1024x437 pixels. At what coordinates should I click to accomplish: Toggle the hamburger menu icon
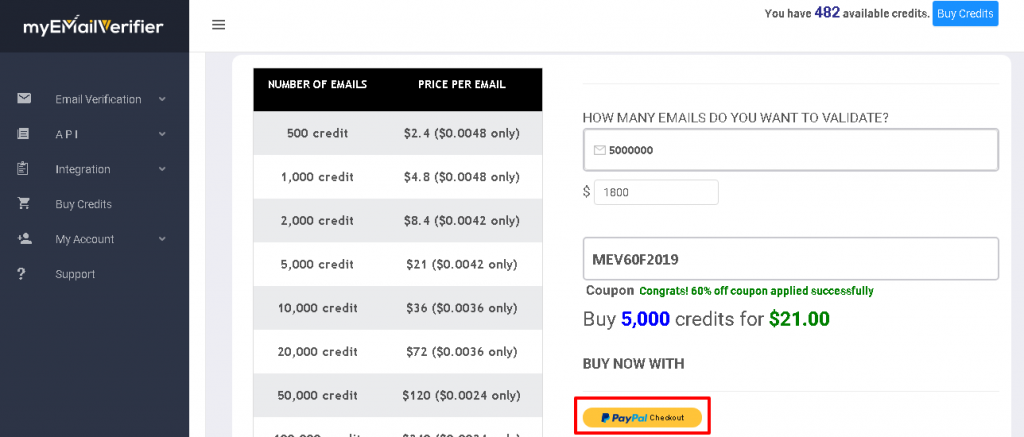point(219,25)
